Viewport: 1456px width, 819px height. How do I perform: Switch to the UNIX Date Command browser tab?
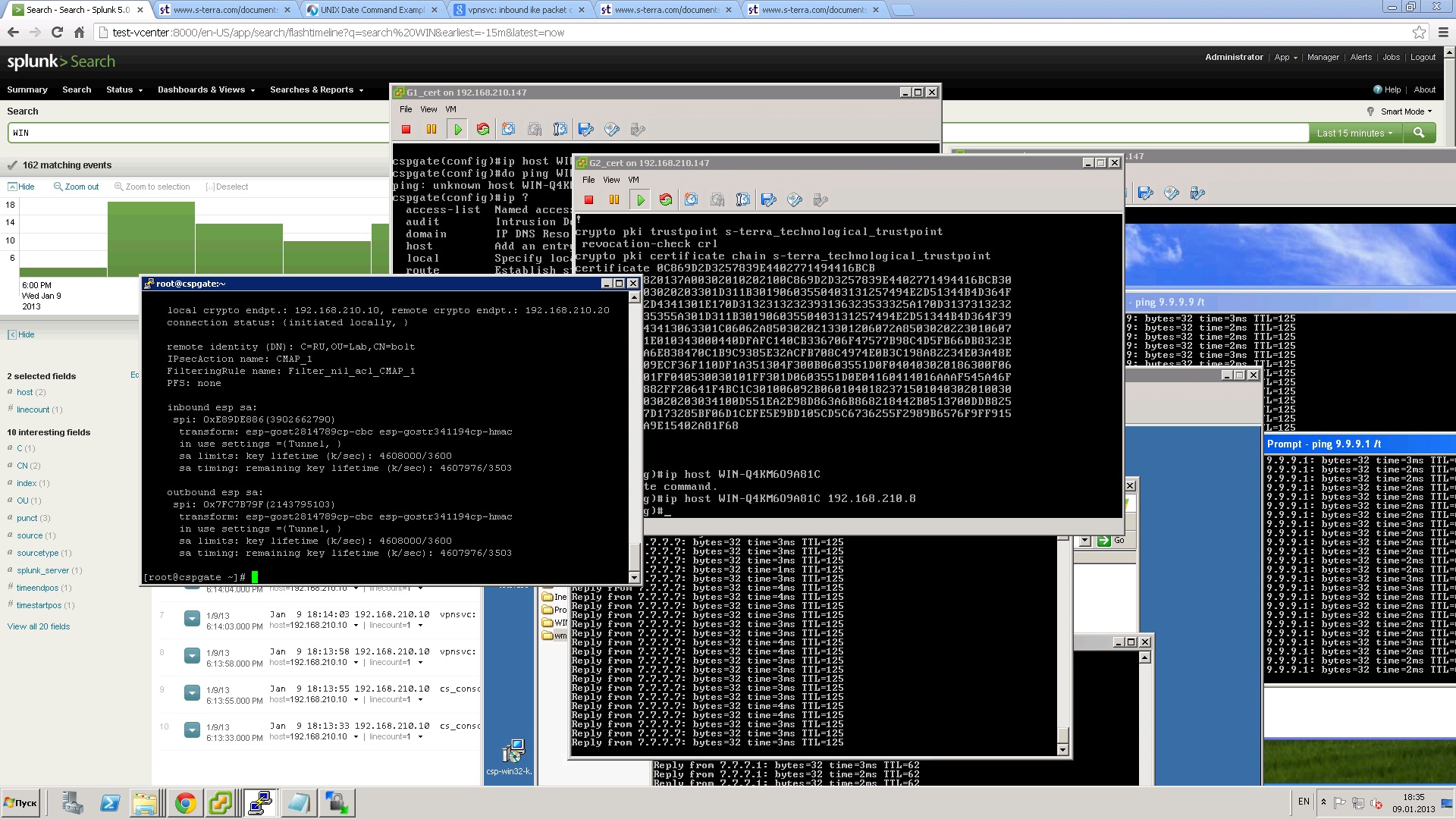373,10
